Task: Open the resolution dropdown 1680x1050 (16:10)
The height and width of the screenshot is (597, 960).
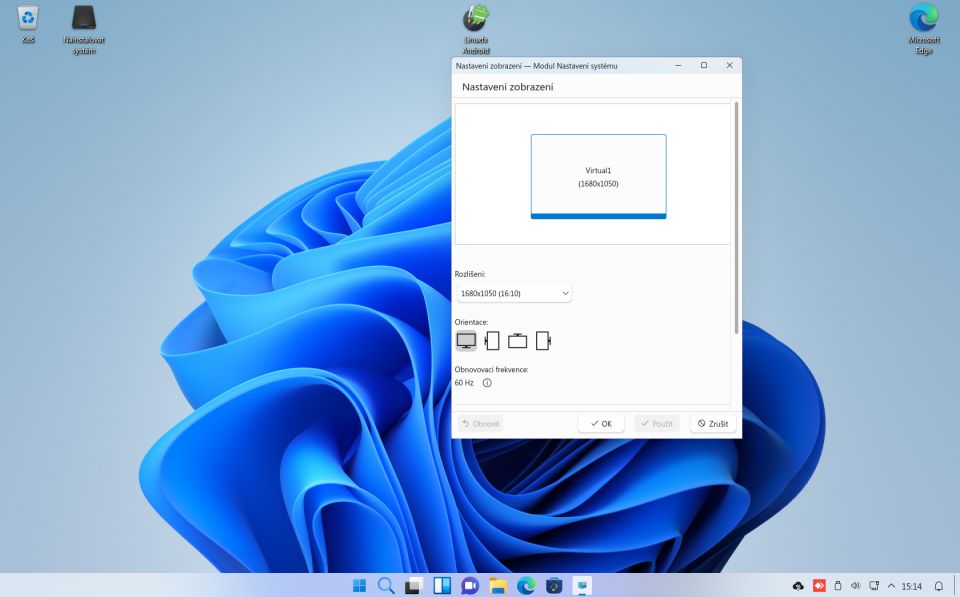Action: pos(514,293)
